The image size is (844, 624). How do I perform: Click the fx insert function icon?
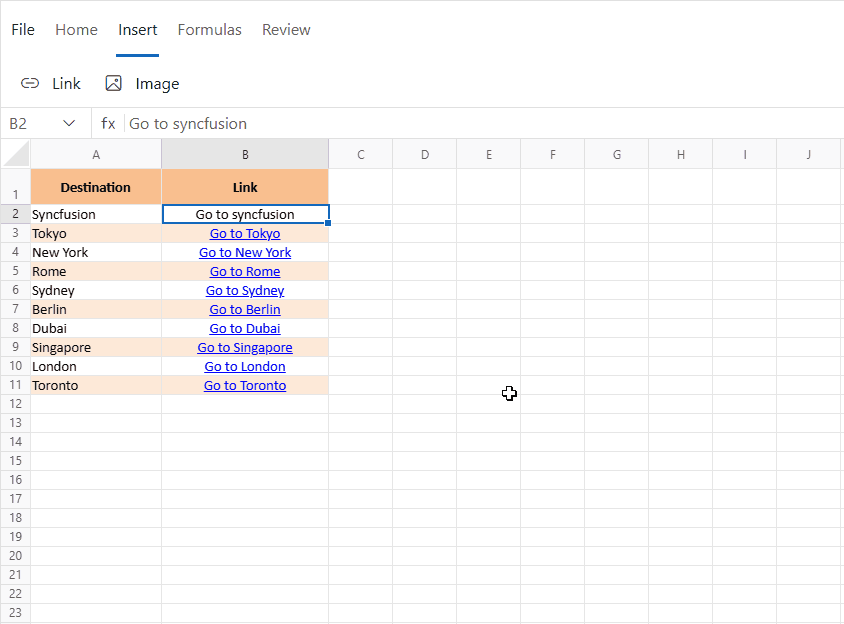point(108,124)
